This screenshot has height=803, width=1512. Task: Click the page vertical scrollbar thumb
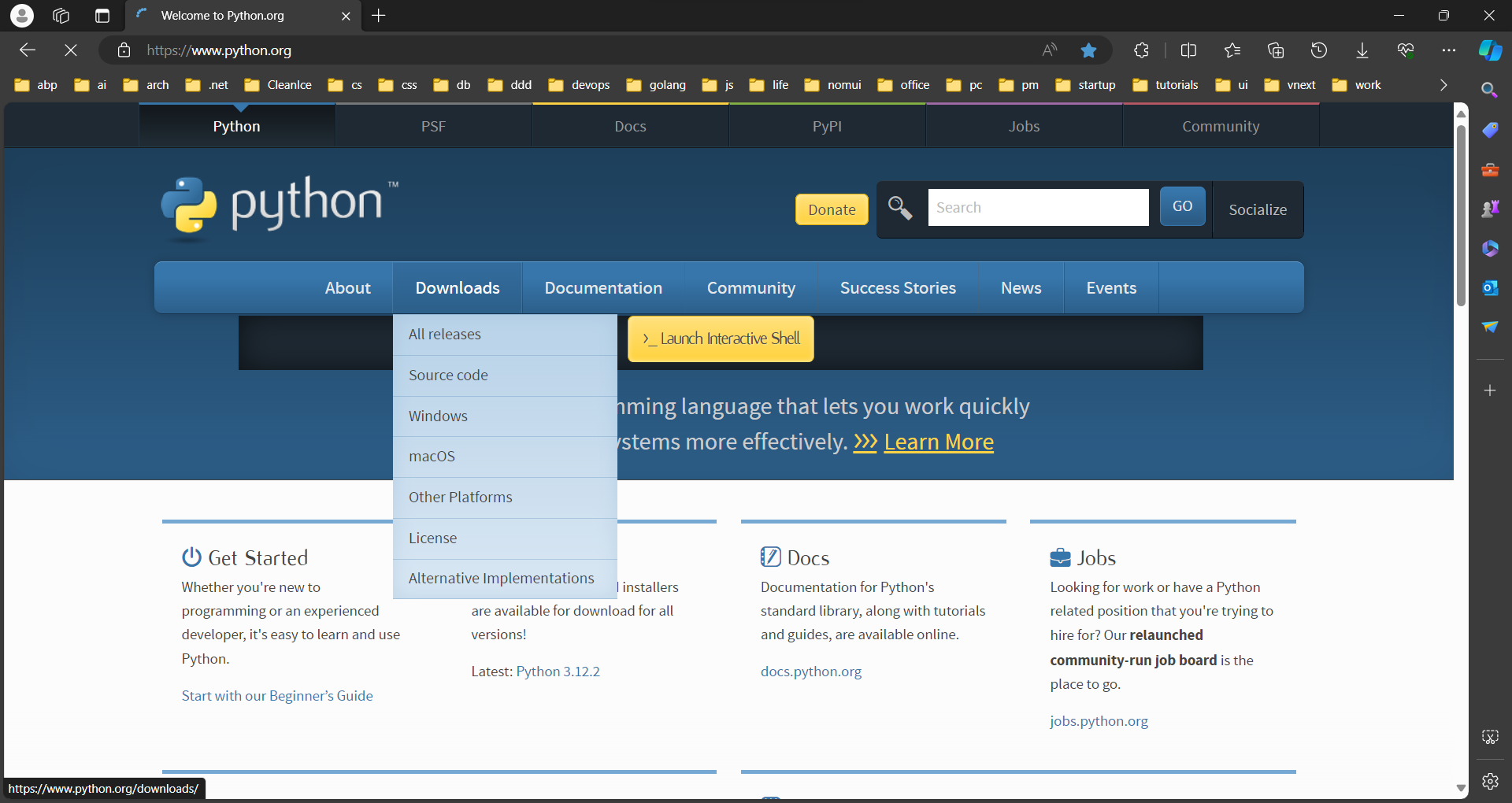[x=1461, y=214]
